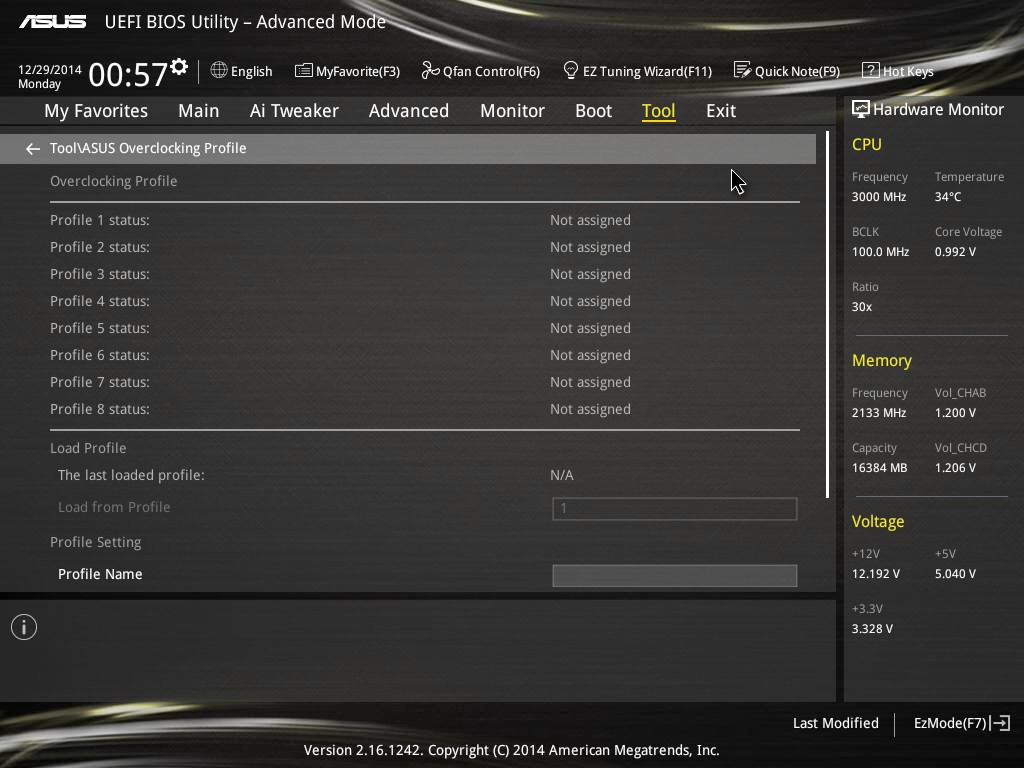
Task: Click the Hardware Monitor display icon
Action: (860, 110)
